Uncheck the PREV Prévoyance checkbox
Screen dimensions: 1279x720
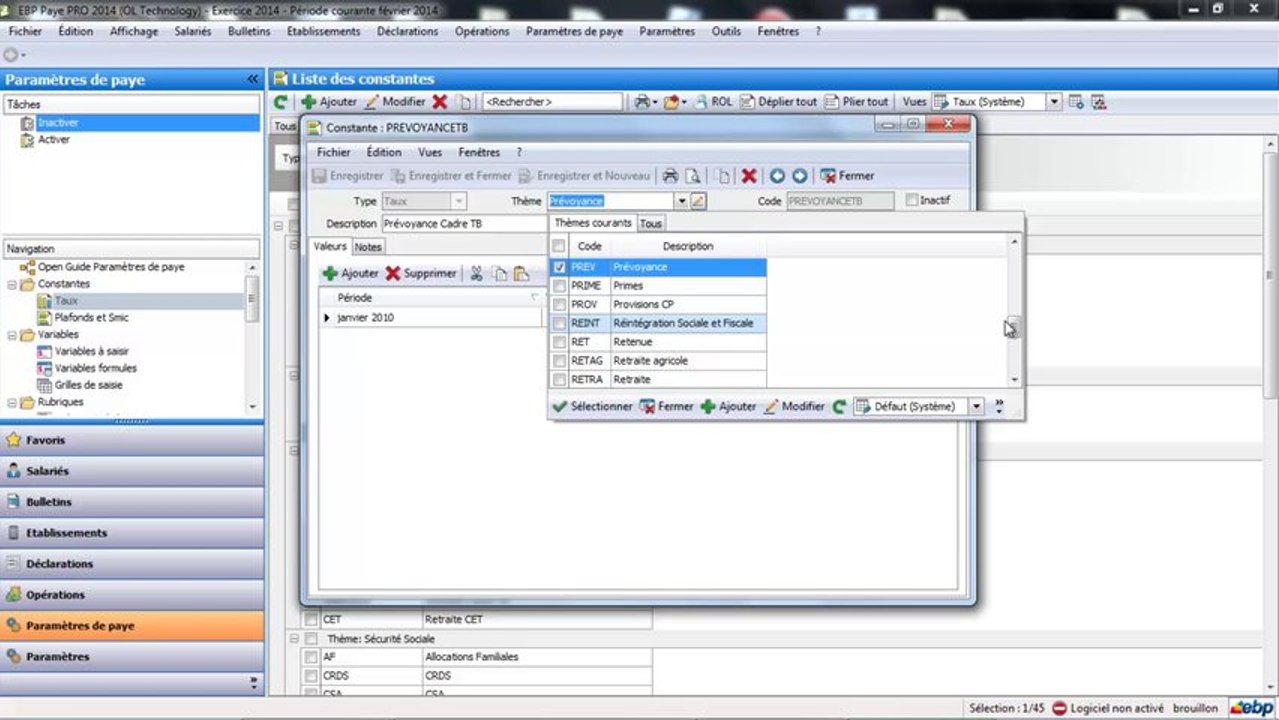click(559, 267)
